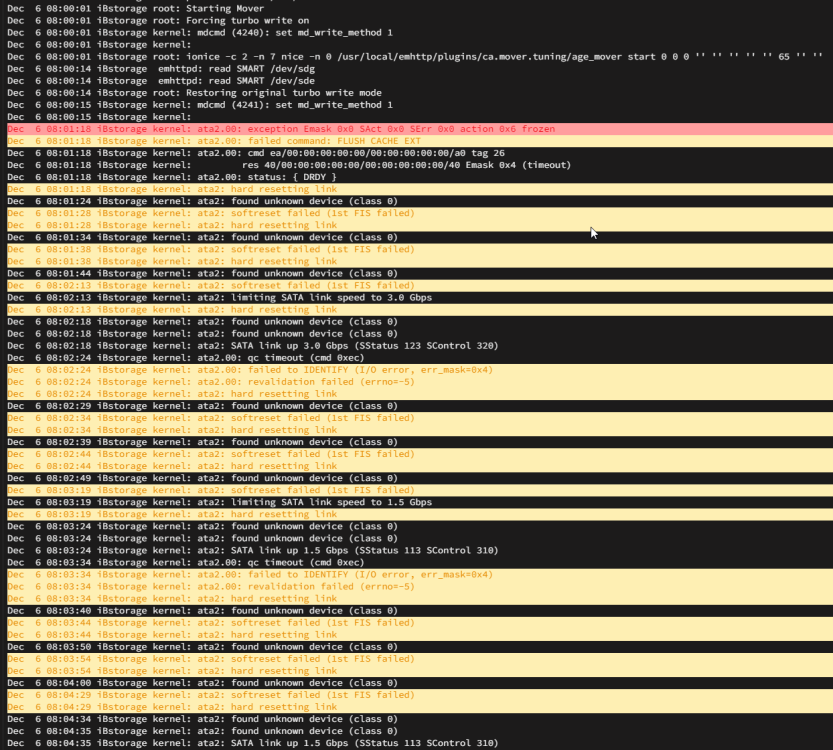This screenshot has width=833, height=750.
Task: Select the "read SMART /dev/sde" entry
Action: (420, 81)
